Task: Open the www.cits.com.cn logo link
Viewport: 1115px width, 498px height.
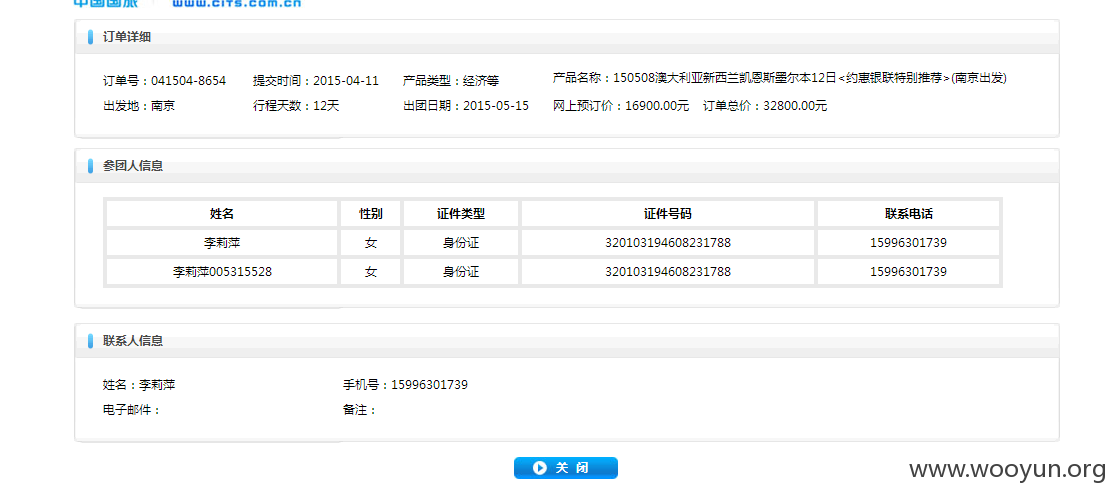Action: [x=236, y=4]
